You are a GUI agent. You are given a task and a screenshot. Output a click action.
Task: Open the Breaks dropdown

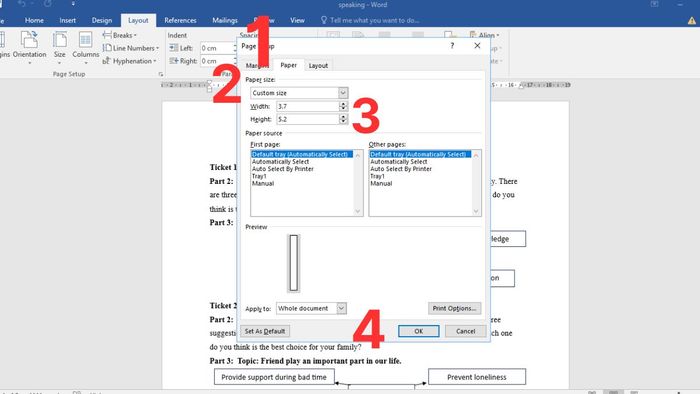pos(120,35)
